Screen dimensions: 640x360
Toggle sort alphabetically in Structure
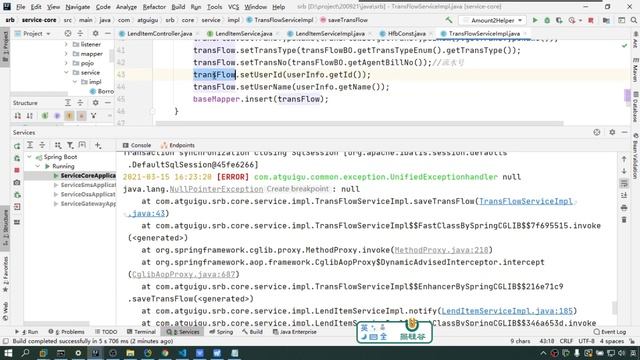tap(30, 116)
